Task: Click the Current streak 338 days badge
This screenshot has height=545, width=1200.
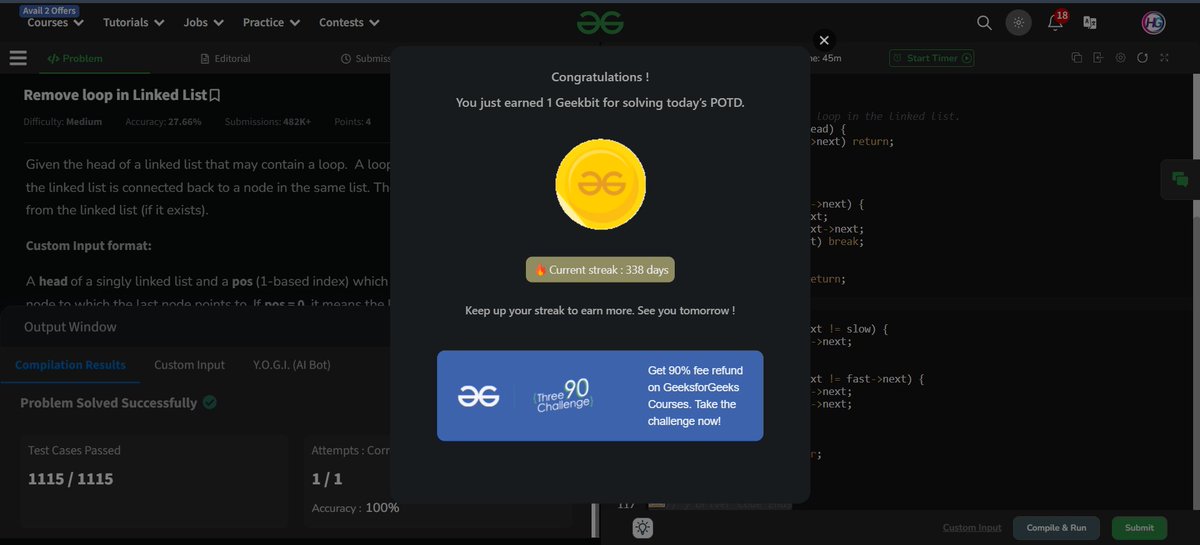Action: click(x=600, y=270)
